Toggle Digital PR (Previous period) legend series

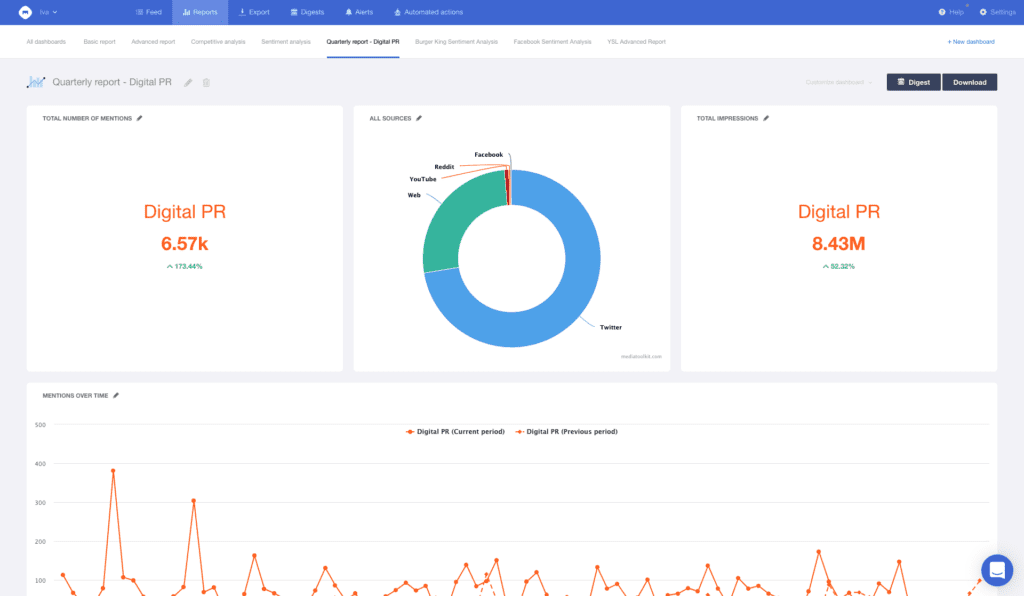[566, 431]
